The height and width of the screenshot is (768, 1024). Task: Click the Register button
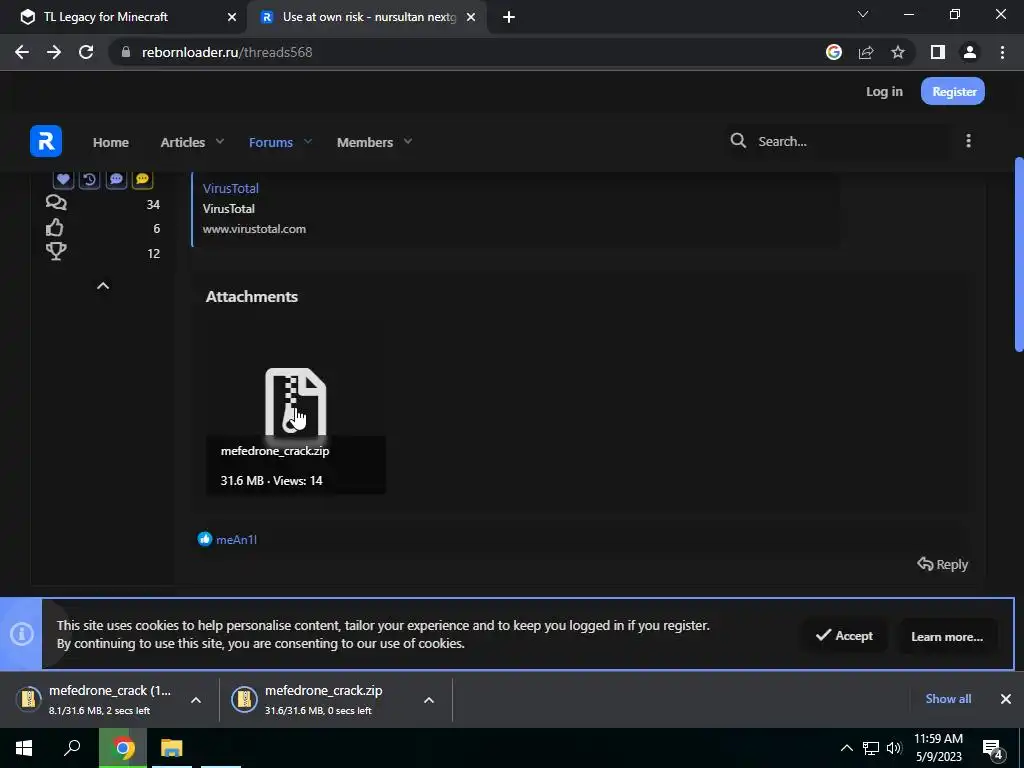pos(953,91)
